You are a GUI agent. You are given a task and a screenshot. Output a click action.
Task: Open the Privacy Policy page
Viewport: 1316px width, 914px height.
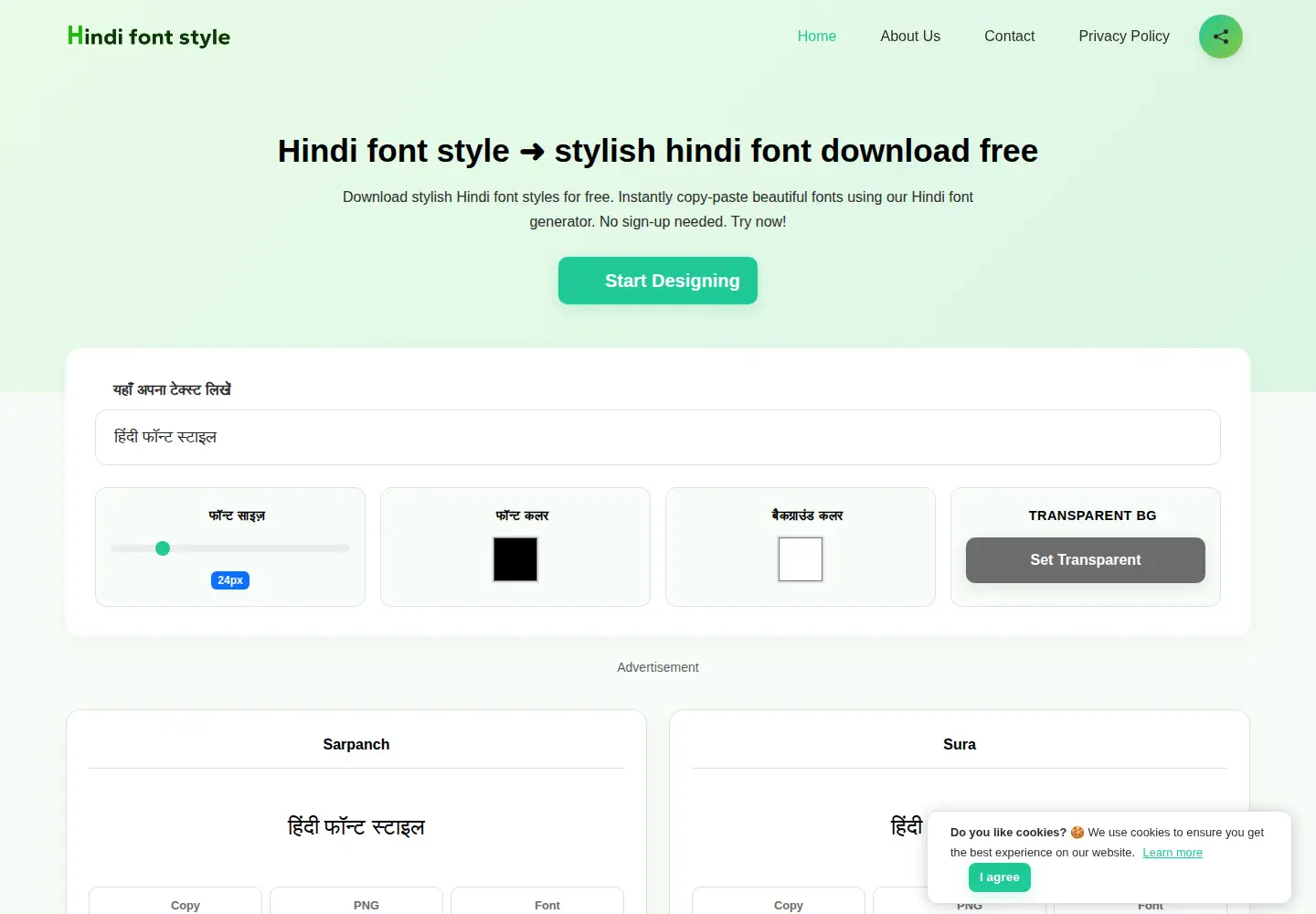pos(1124,37)
